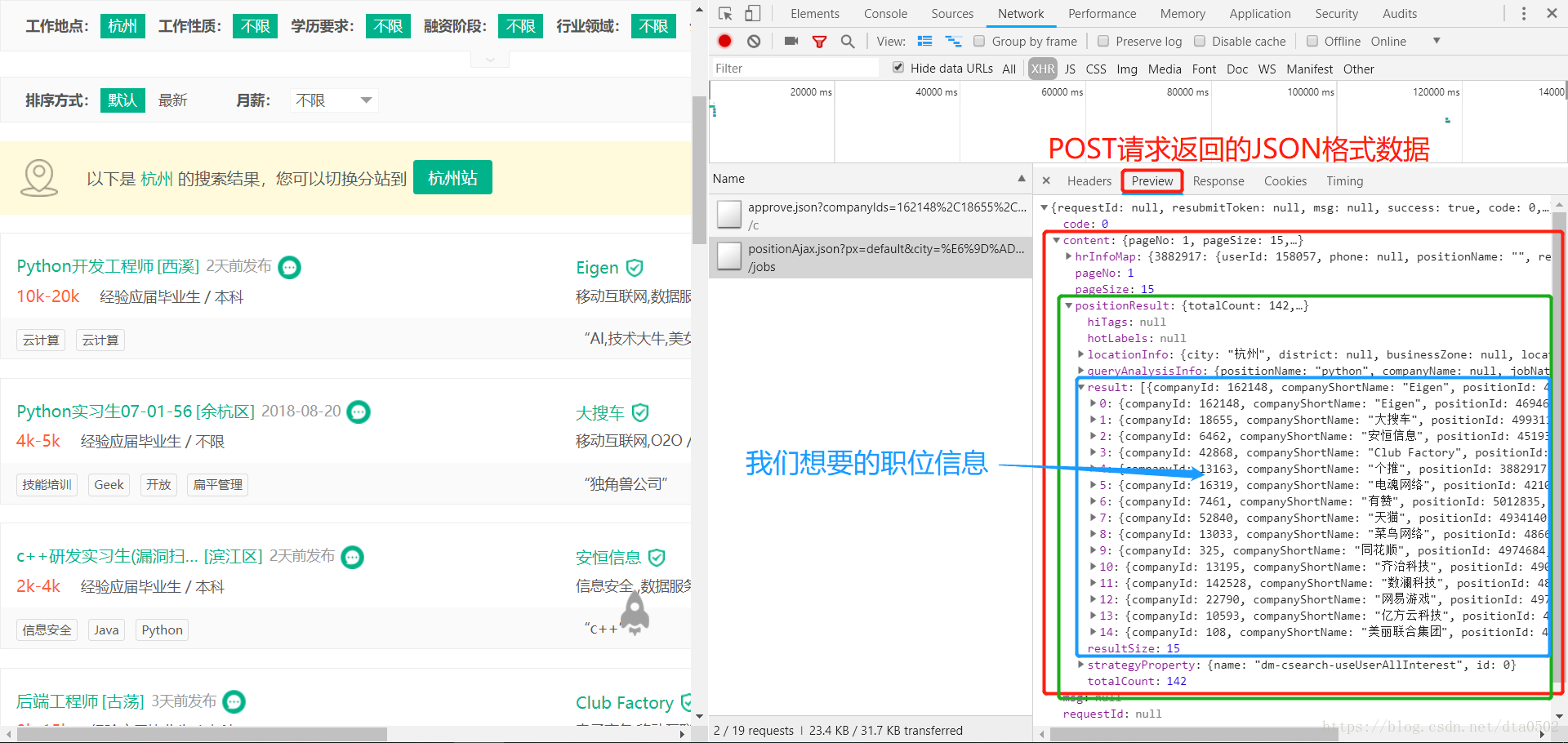Clear network log icon

[x=754, y=41]
